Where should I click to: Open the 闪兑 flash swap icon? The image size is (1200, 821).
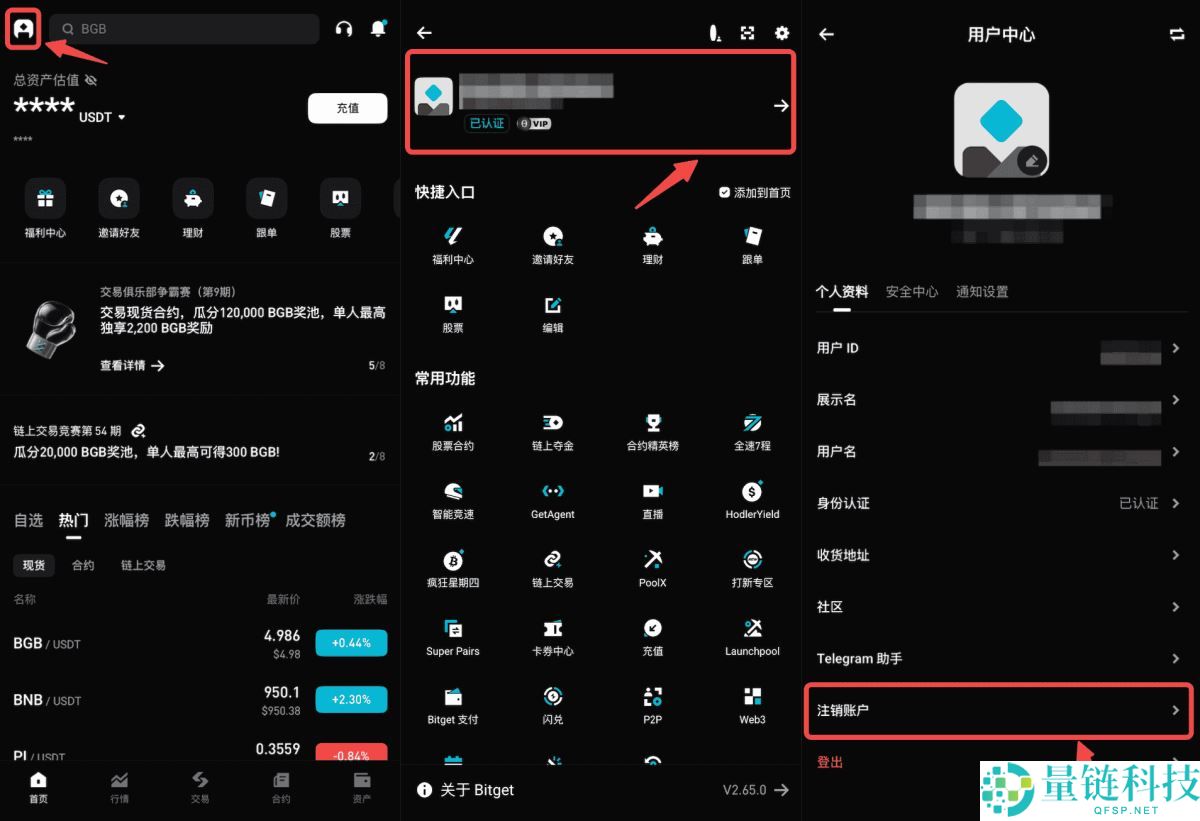click(x=552, y=705)
